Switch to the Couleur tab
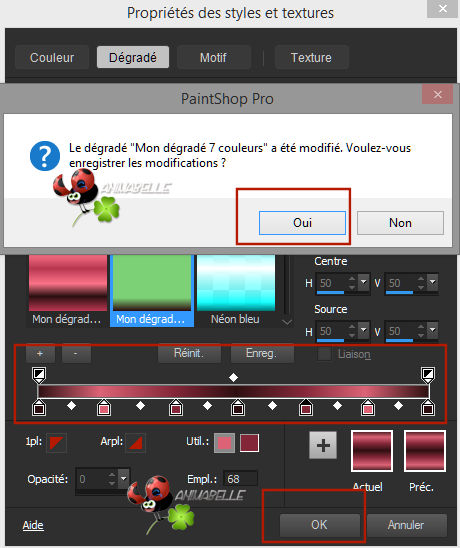The image size is (460, 548). click(x=52, y=57)
